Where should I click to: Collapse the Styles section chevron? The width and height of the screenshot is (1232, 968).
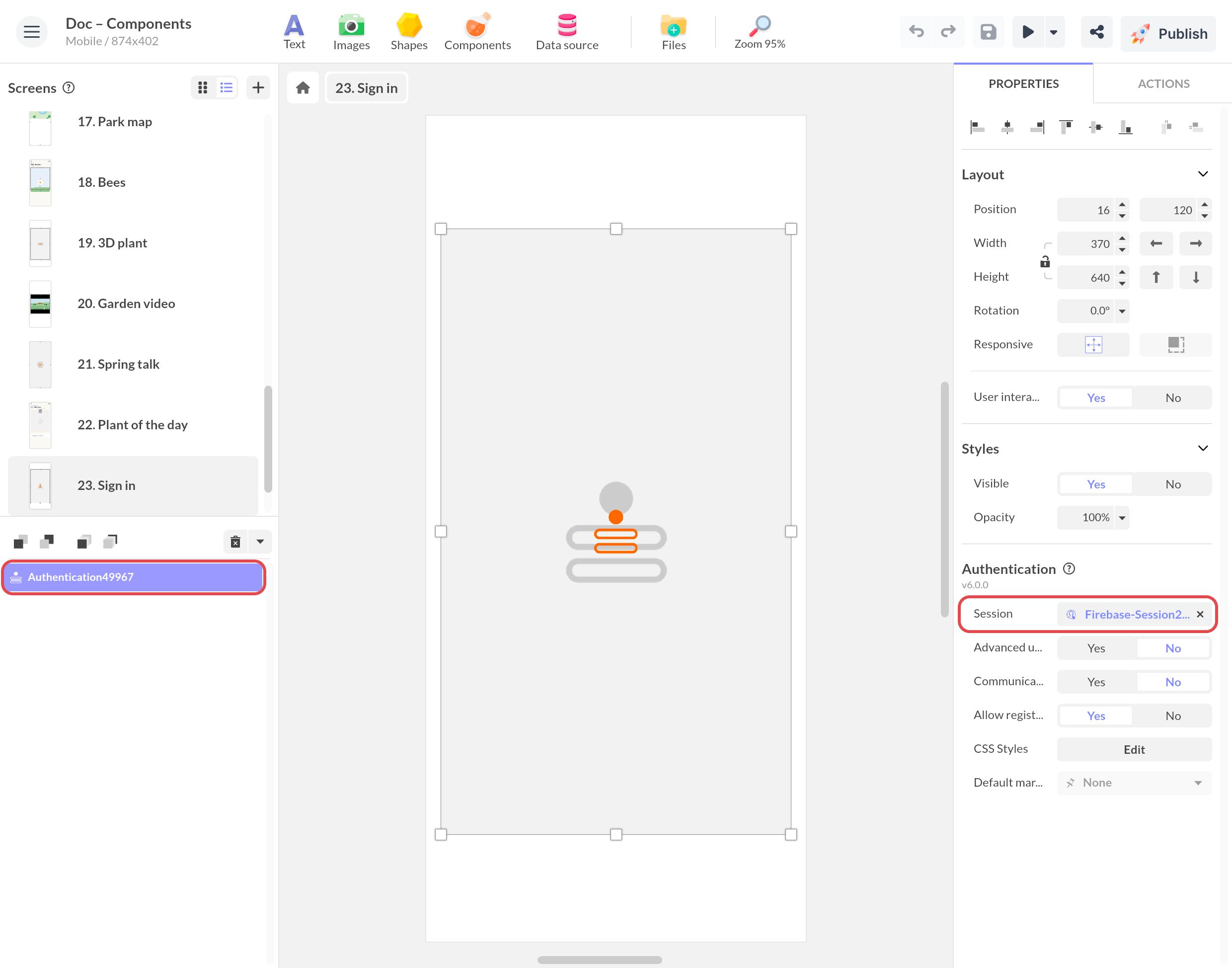click(x=1203, y=448)
